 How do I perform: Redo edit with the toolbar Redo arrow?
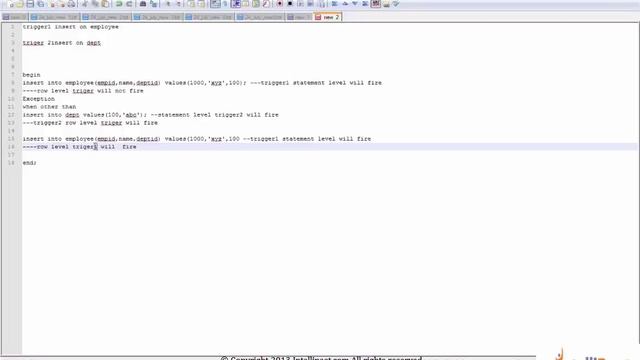coord(129,4)
